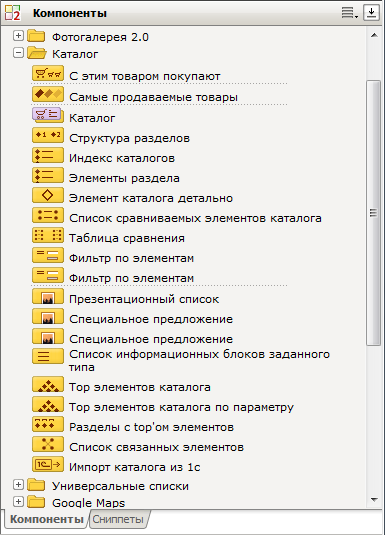Viewport: 385px width, 535px height.
Task: Select 'Список связанных элементов' text
Action: [x=156, y=447]
